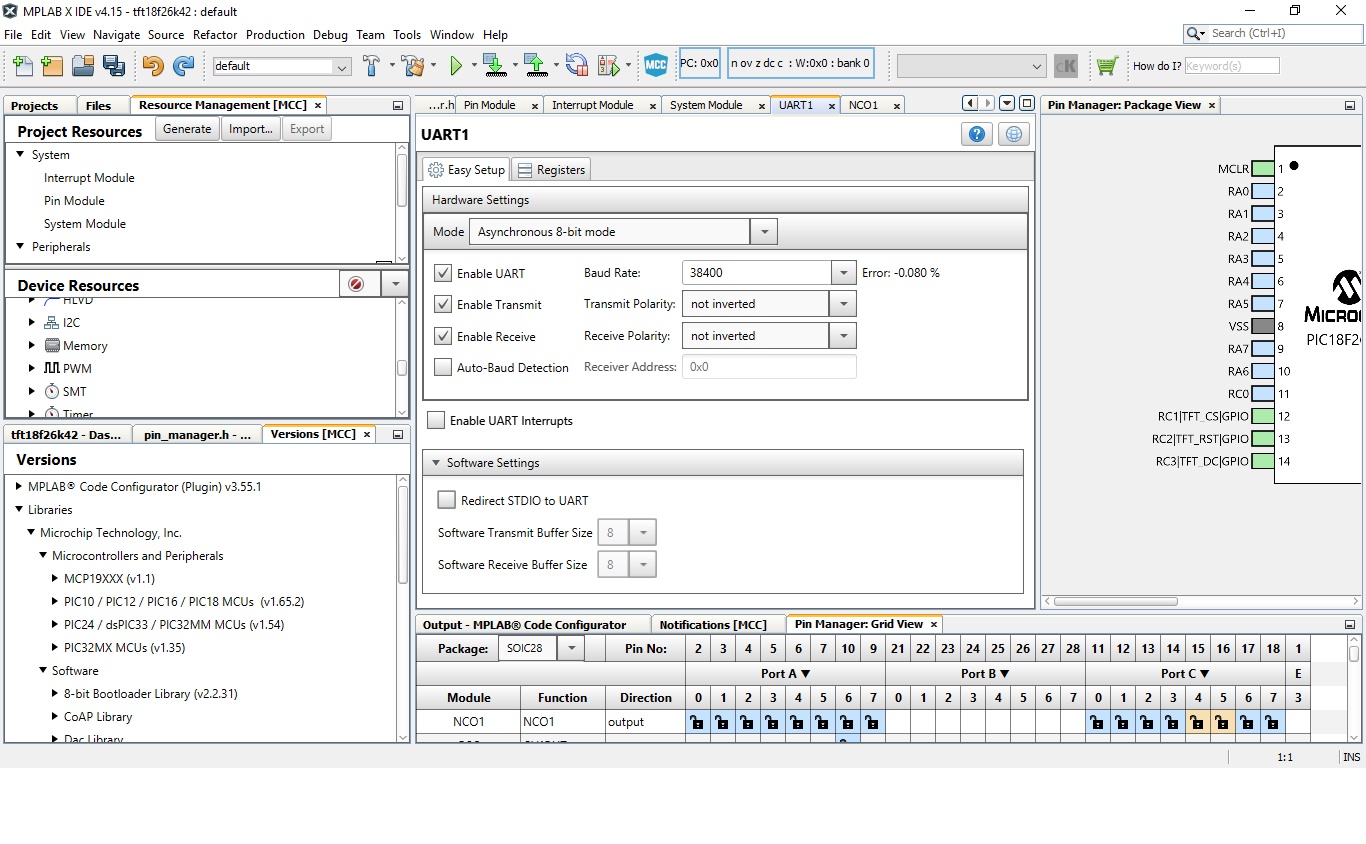This screenshot has height=844, width=1366.
Task: Click the Build Project hammer icon
Action: pyautogui.click(x=371, y=66)
